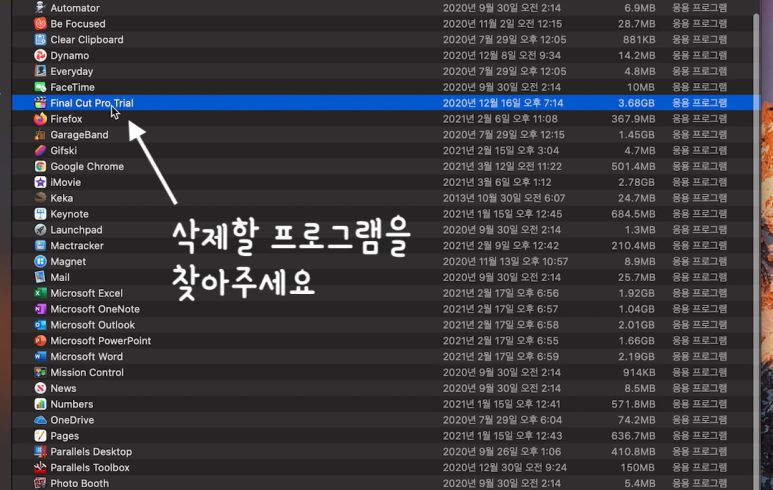The height and width of the screenshot is (490, 773).
Task: Select date 2021년 2월 6일 오후 11:08
Action: click(500, 119)
